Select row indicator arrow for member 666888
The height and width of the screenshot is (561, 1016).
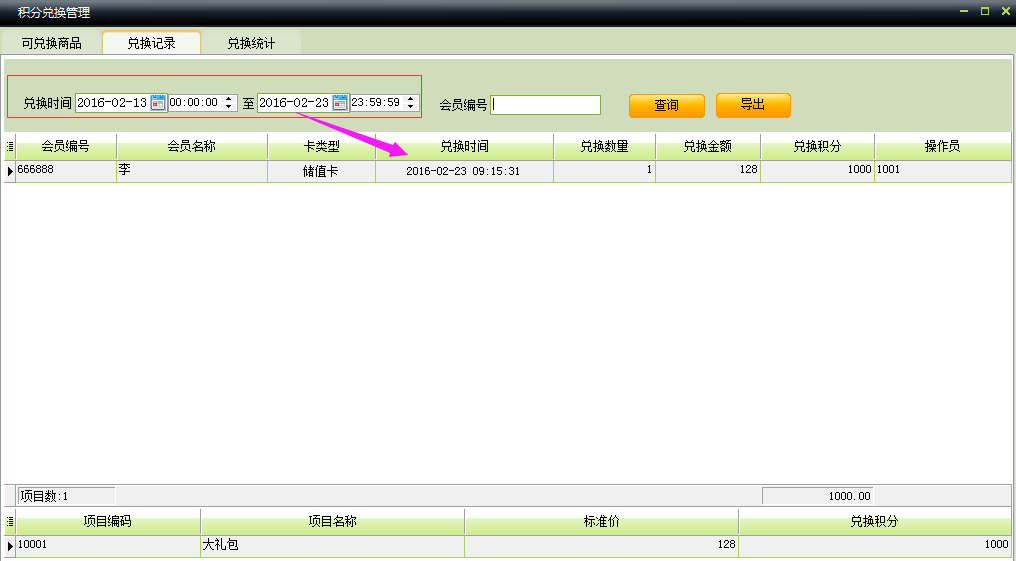tap(10, 171)
